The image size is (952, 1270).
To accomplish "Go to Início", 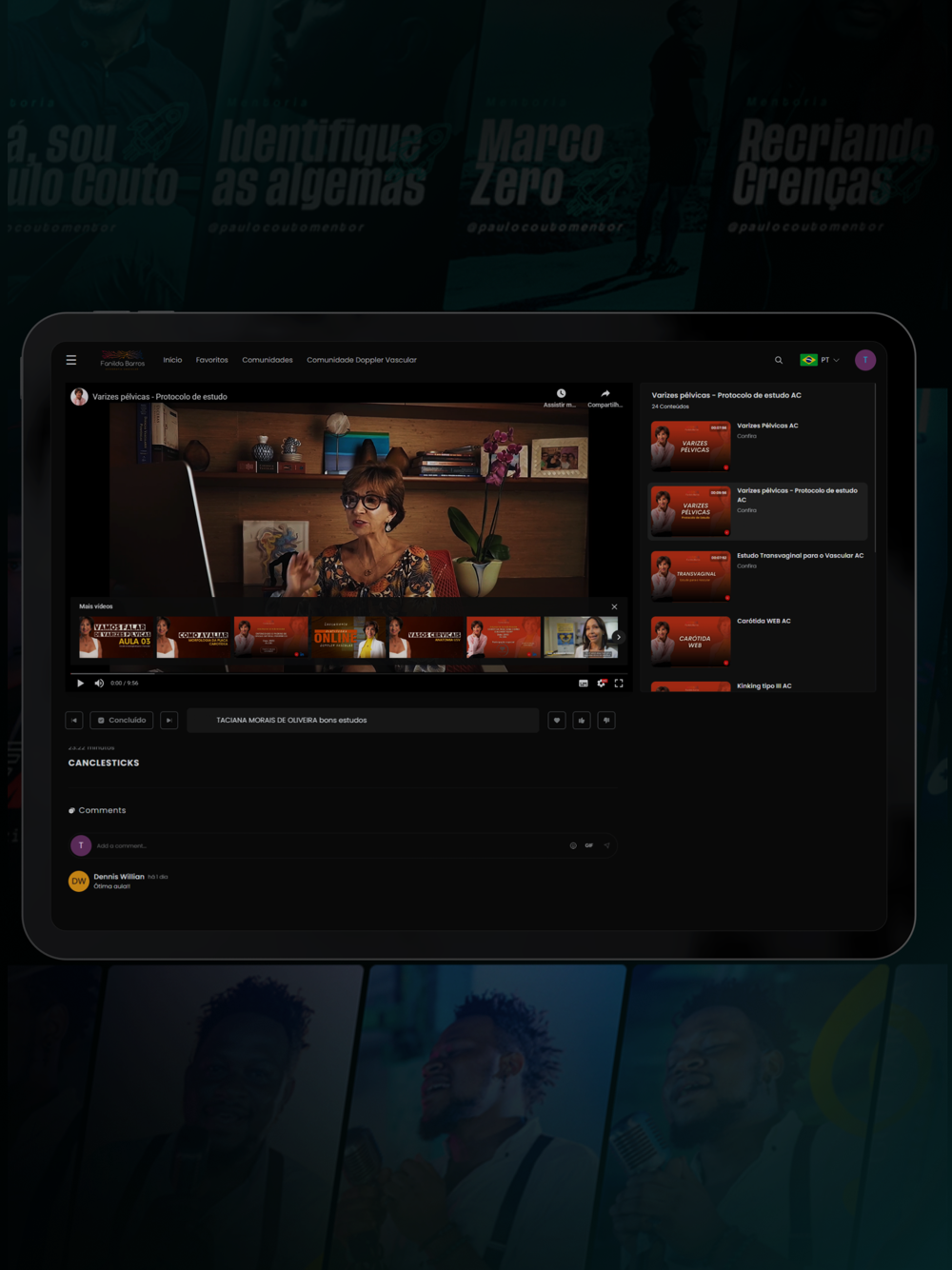I will (172, 360).
